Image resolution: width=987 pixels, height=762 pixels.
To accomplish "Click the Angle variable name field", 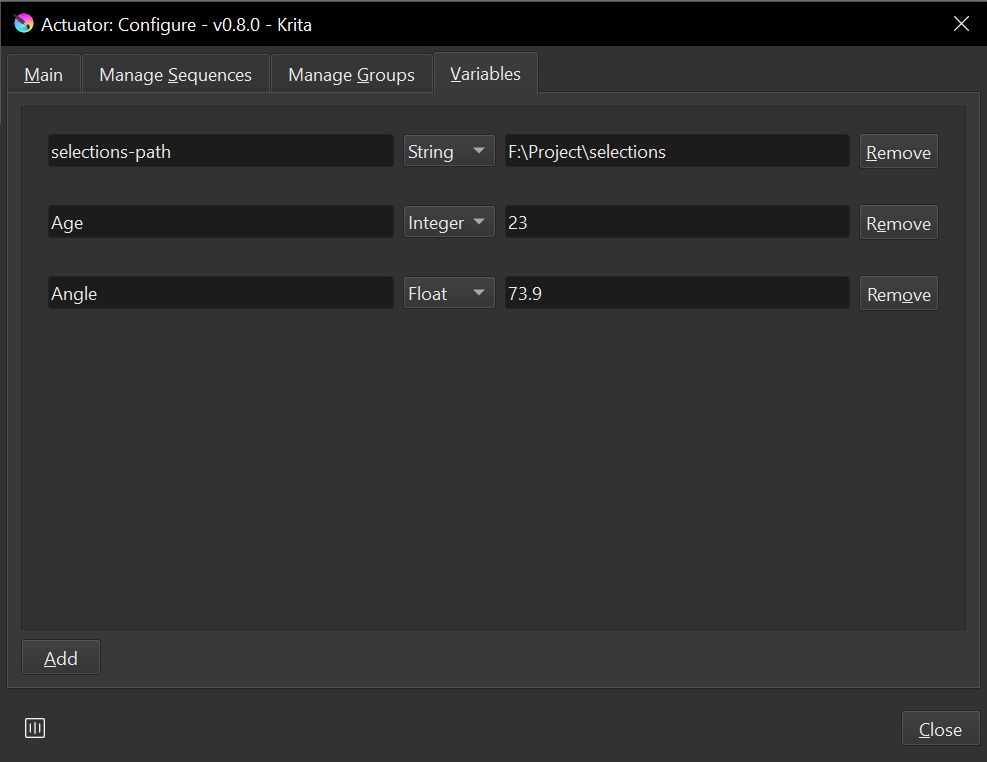I will pos(220,294).
